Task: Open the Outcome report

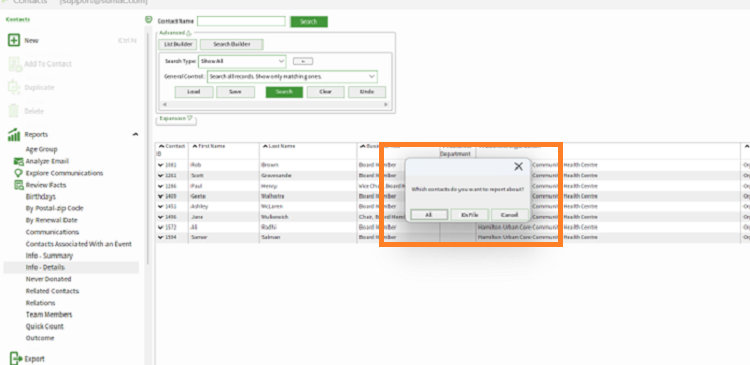Action: (40, 338)
